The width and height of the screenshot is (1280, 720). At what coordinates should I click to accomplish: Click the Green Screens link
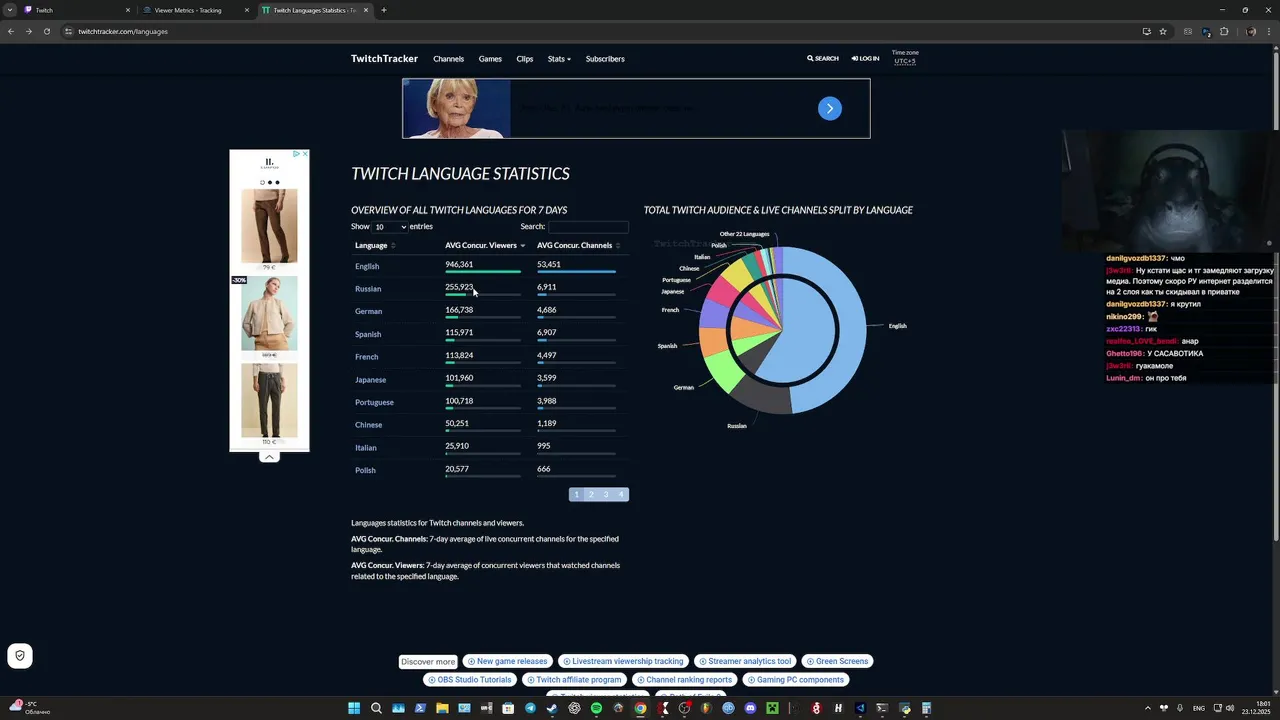[837, 661]
